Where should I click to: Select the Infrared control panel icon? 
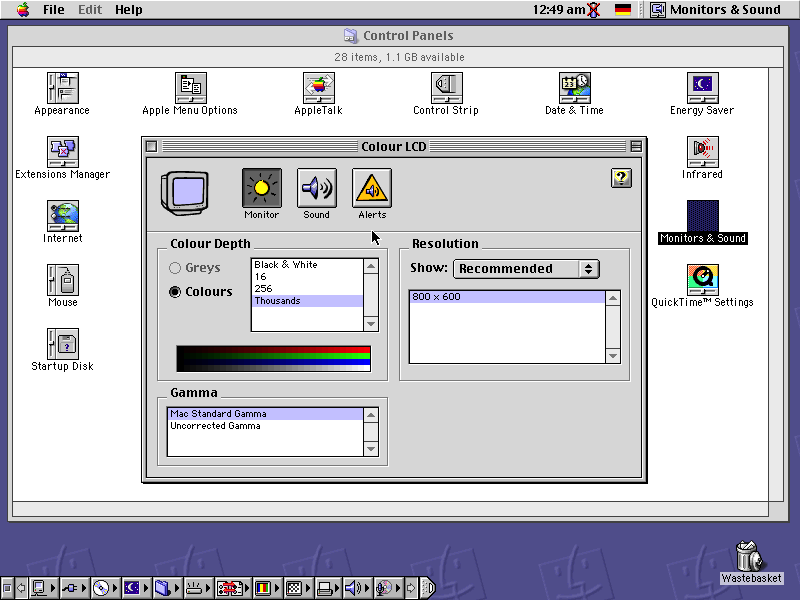[703, 152]
